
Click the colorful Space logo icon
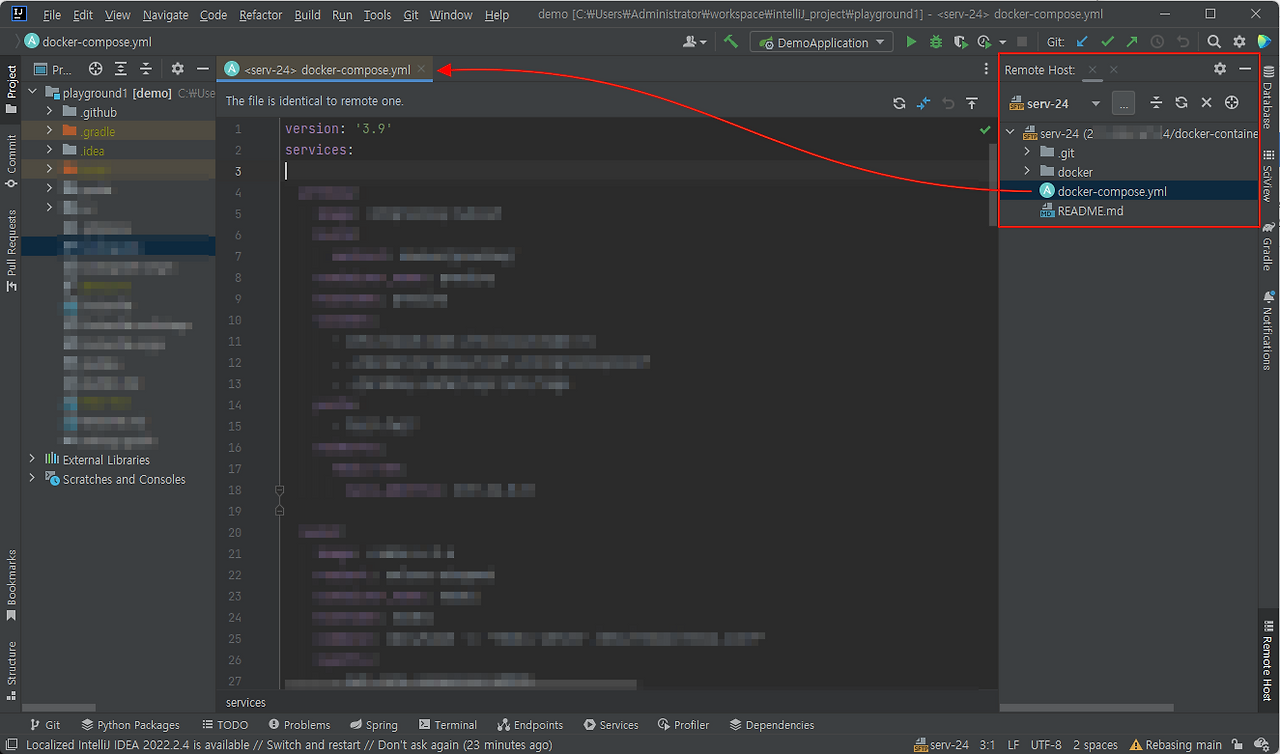1264,42
